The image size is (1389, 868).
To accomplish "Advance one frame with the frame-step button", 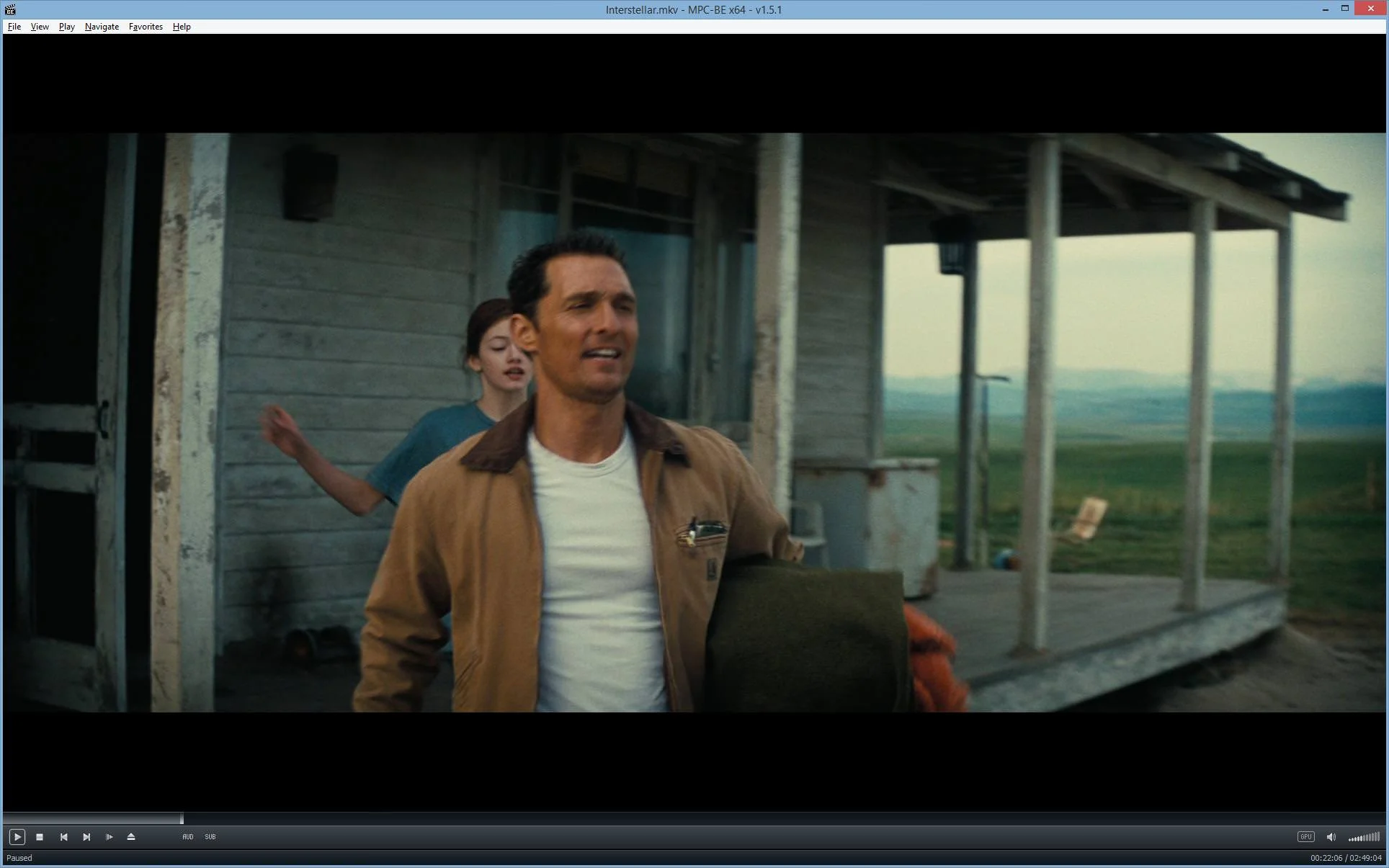I will [109, 836].
